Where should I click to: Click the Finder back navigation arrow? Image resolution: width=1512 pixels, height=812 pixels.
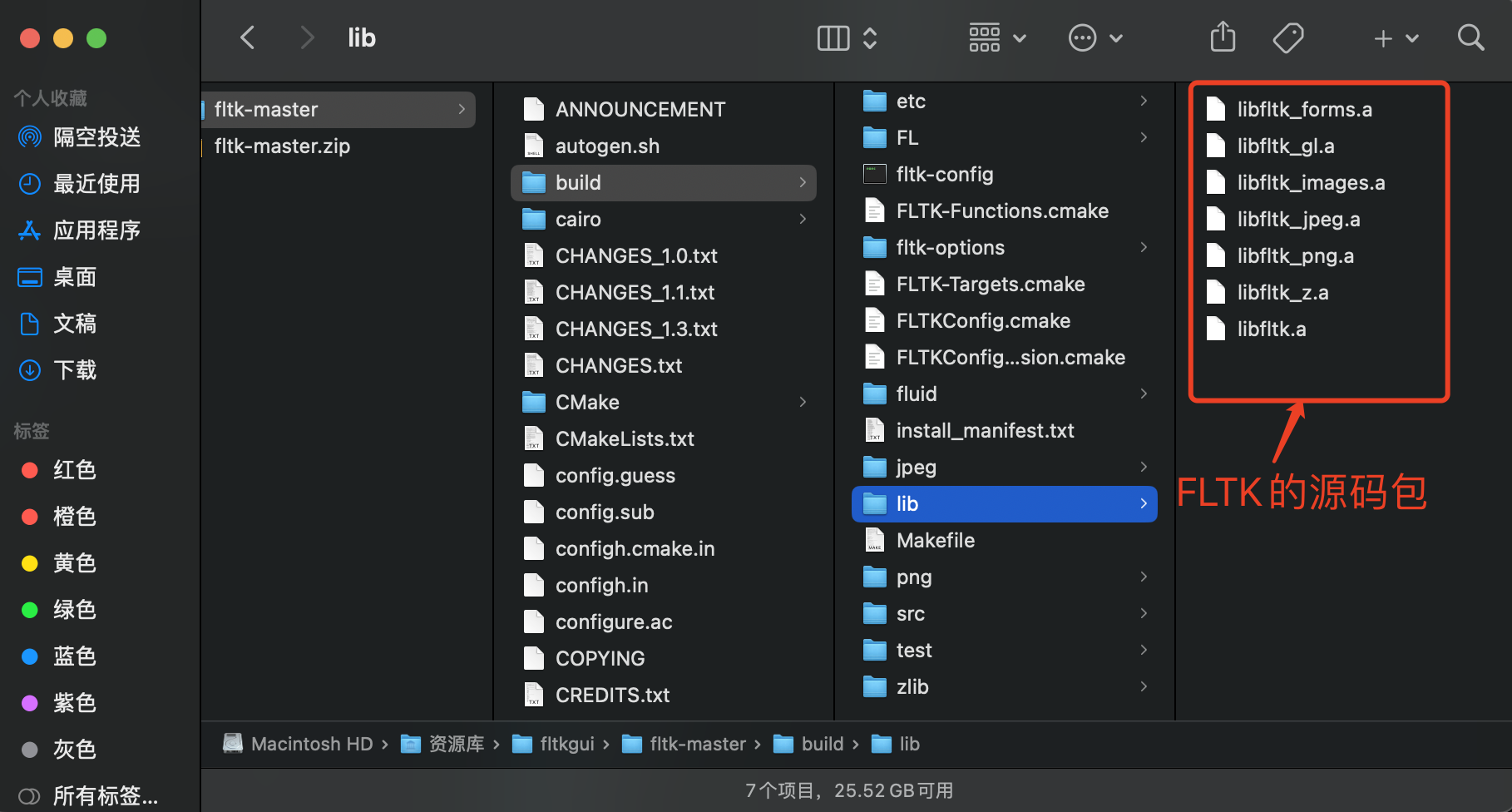[x=247, y=37]
